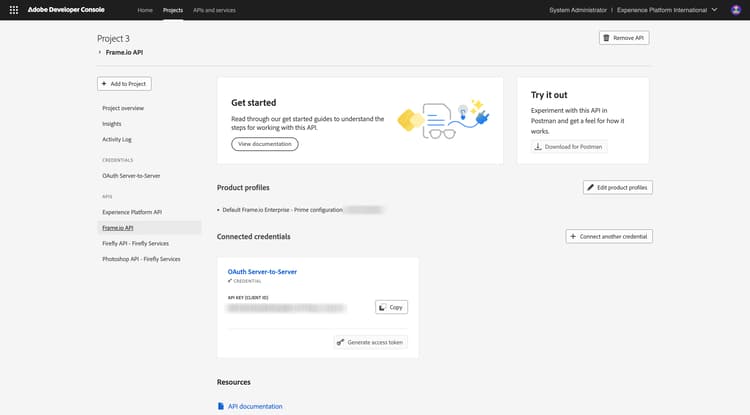The image size is (750, 415).
Task: Click the document icon next to API documentation
Action: click(221, 406)
